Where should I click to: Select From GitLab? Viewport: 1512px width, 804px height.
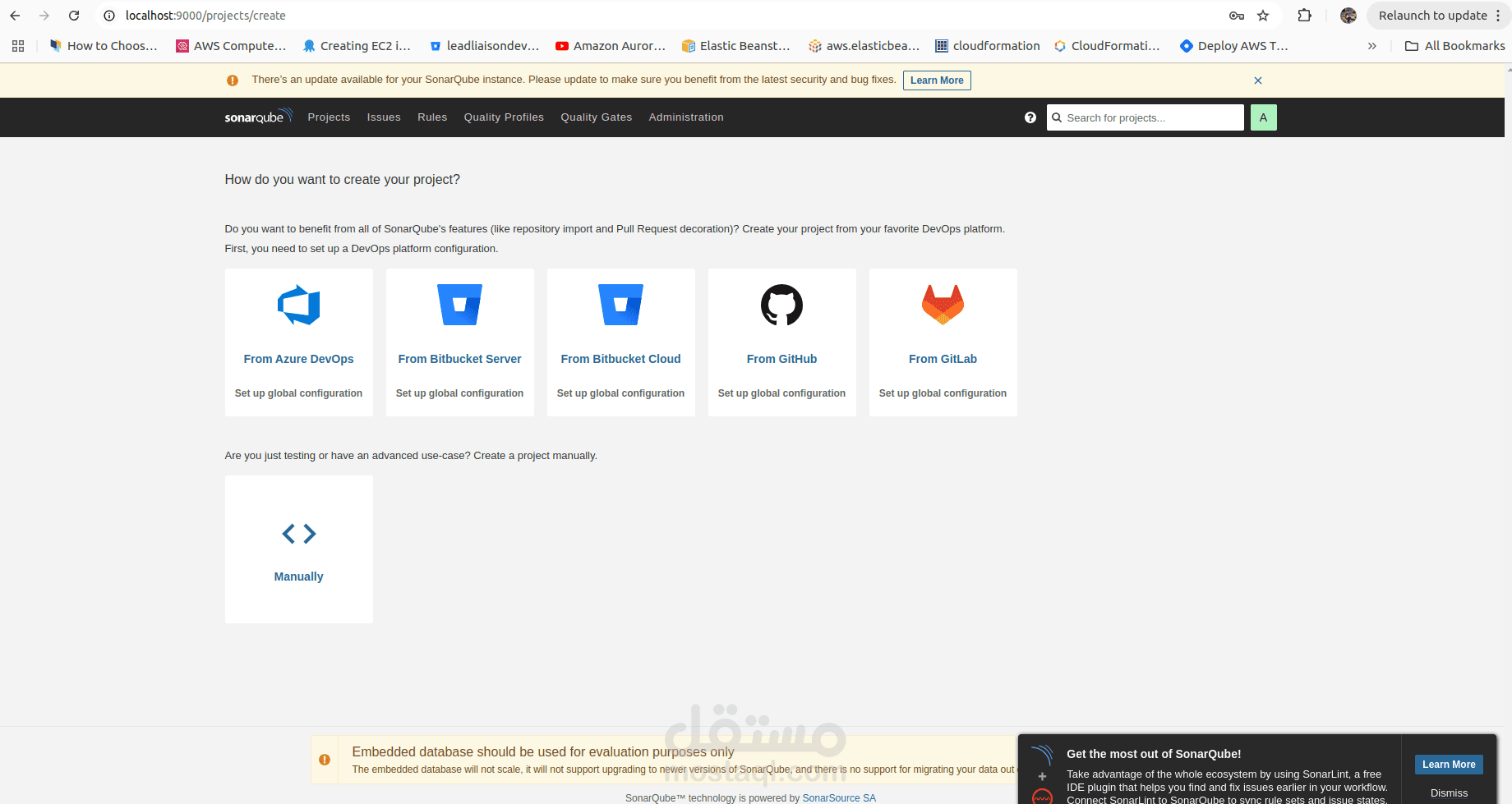click(943, 359)
